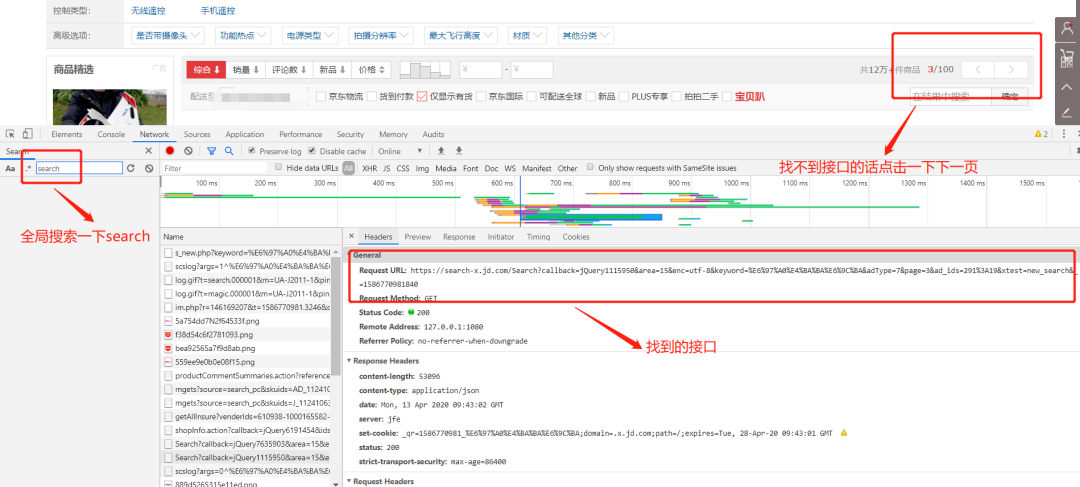The image size is (1080, 487).
Task: Refresh the search results in Search panel
Action: coord(130,168)
